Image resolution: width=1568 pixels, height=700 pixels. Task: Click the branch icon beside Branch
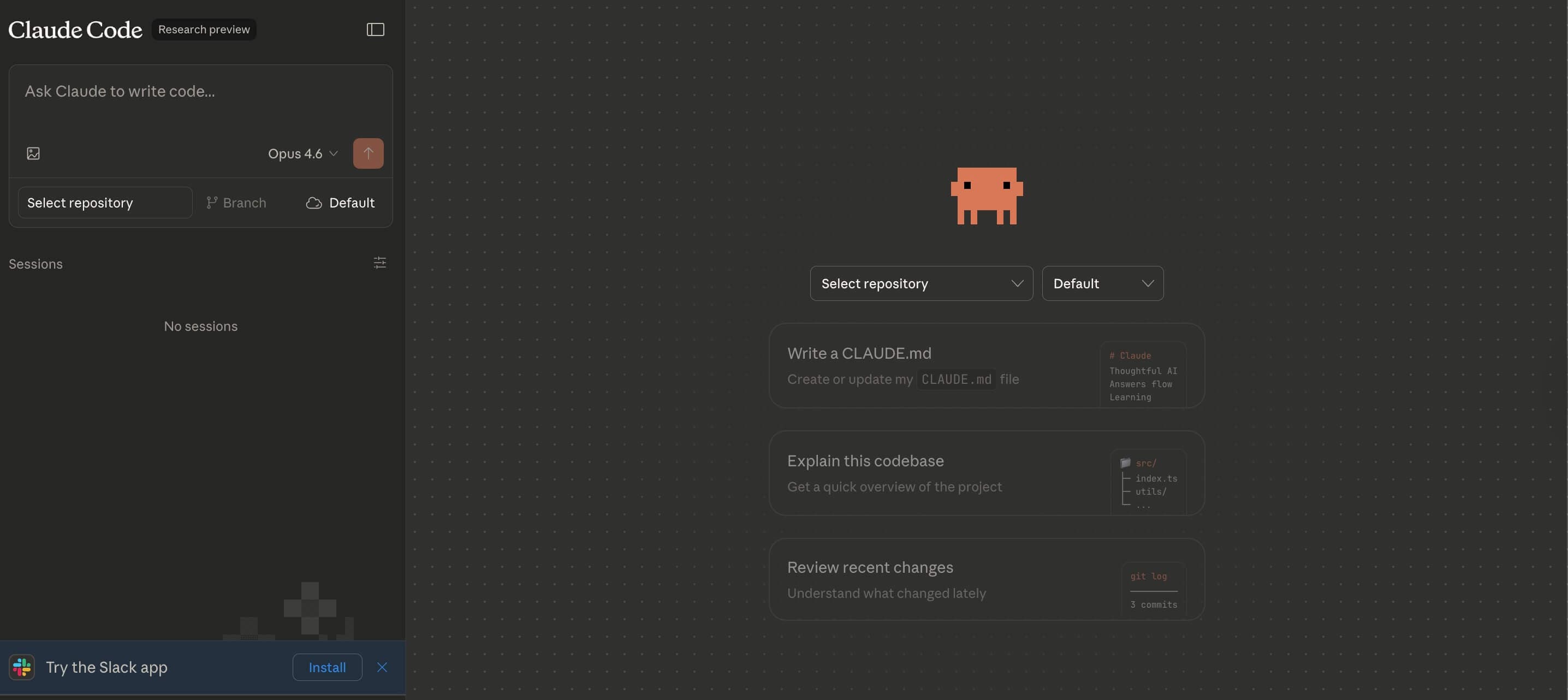pyautogui.click(x=211, y=203)
